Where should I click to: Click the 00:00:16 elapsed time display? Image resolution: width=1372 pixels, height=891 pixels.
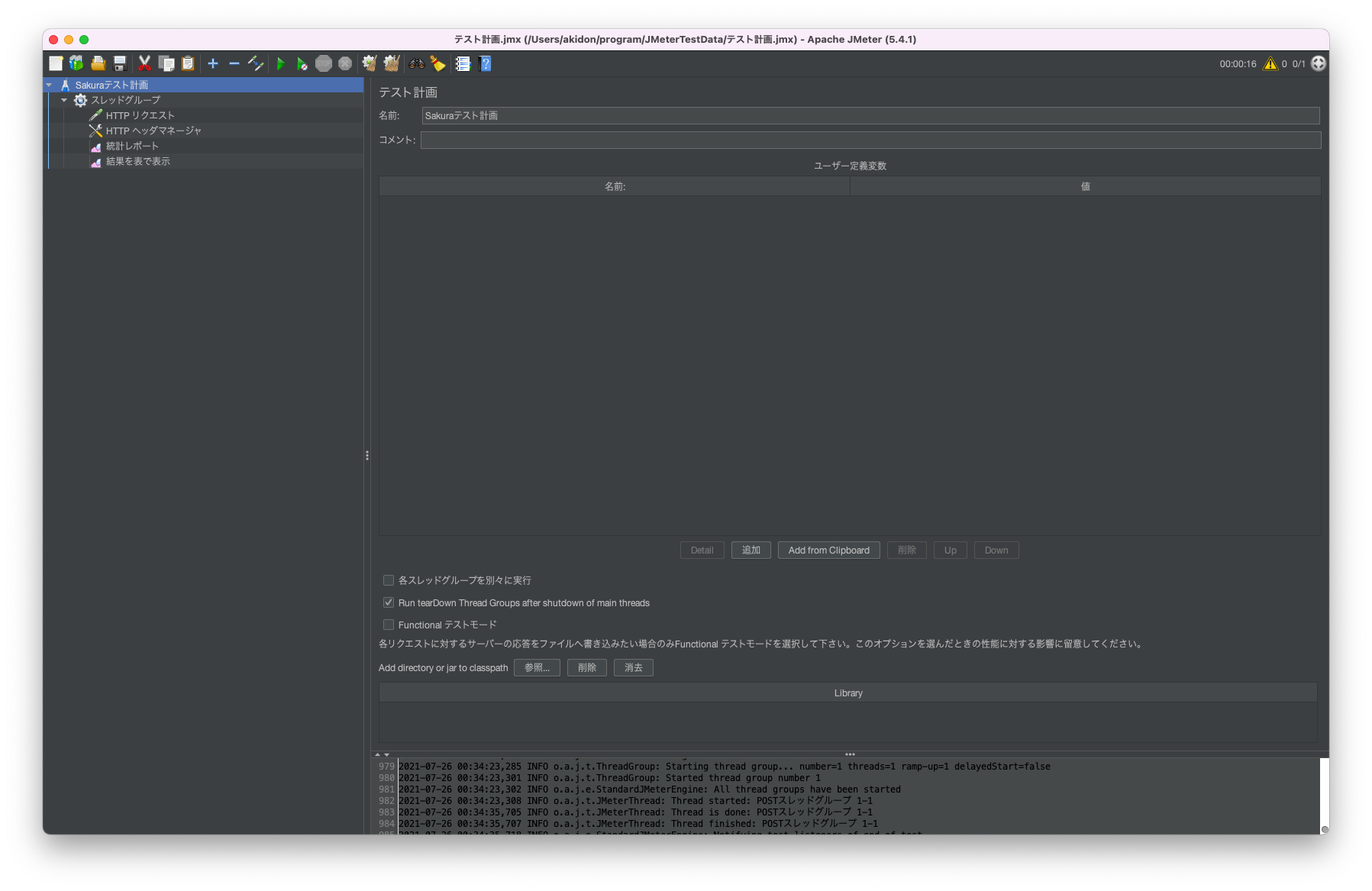(x=1238, y=64)
